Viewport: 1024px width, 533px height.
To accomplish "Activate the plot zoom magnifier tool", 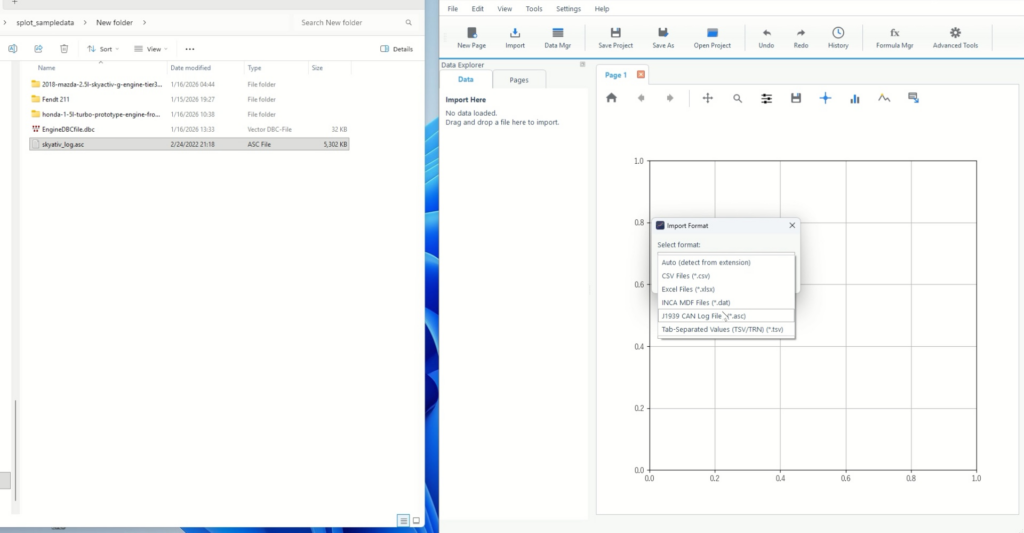I will pyautogui.click(x=737, y=98).
